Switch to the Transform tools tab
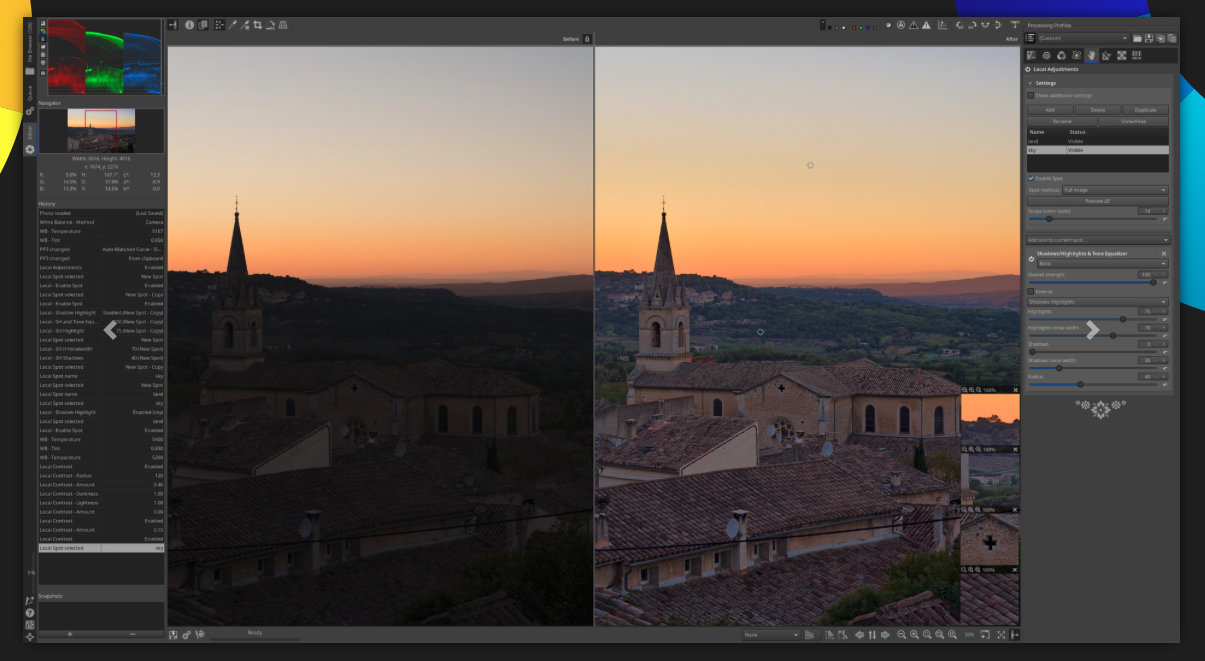 pos(1106,56)
